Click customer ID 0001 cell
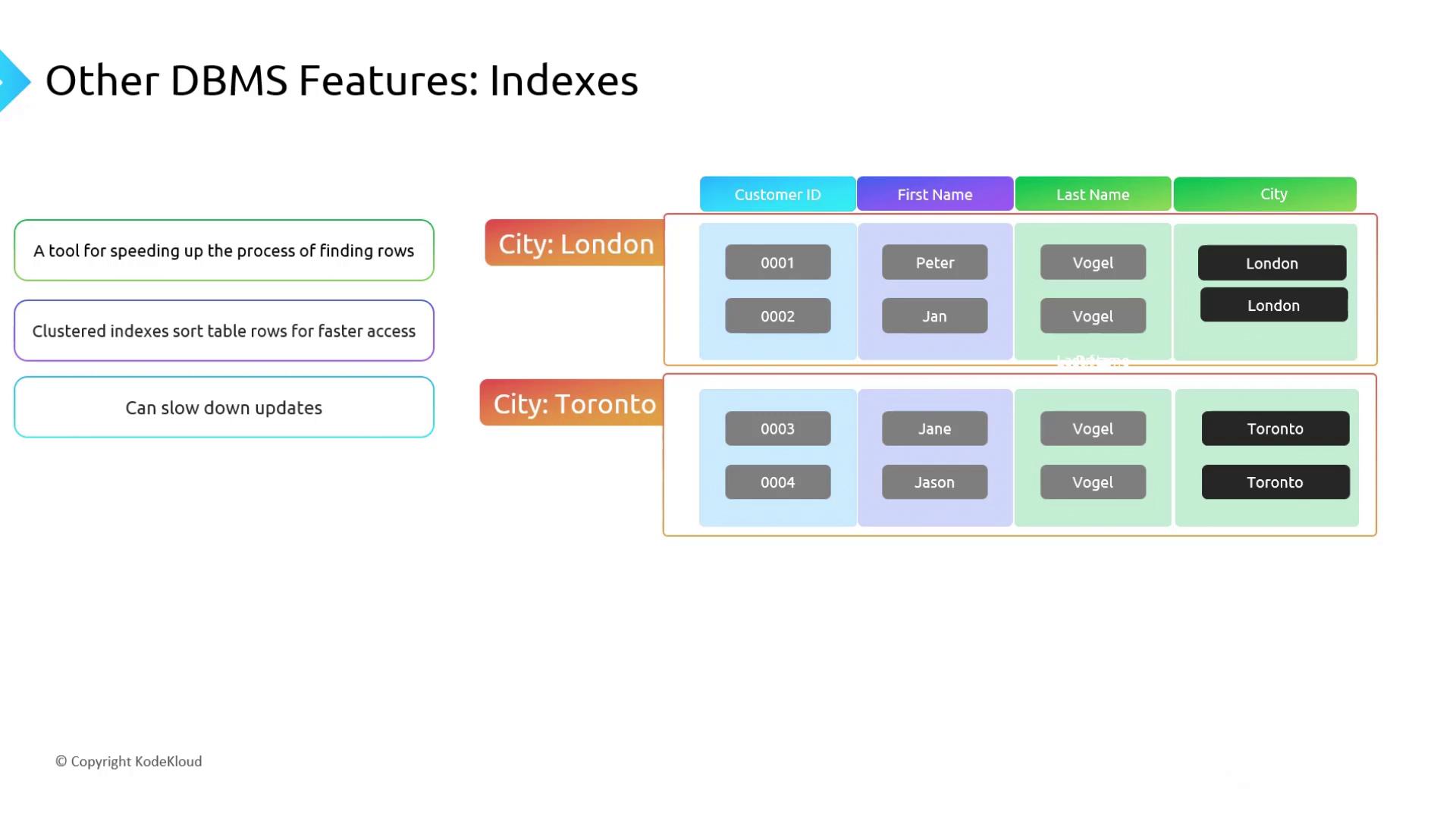The height and width of the screenshot is (819, 1456). tap(777, 262)
